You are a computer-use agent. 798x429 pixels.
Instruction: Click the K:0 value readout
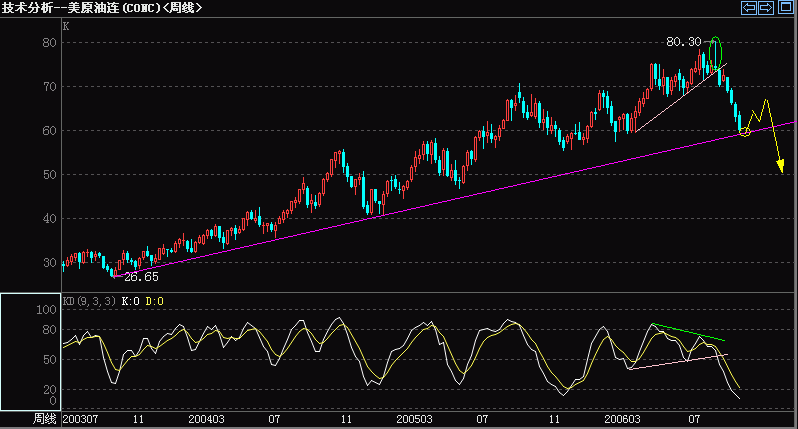tap(132, 300)
